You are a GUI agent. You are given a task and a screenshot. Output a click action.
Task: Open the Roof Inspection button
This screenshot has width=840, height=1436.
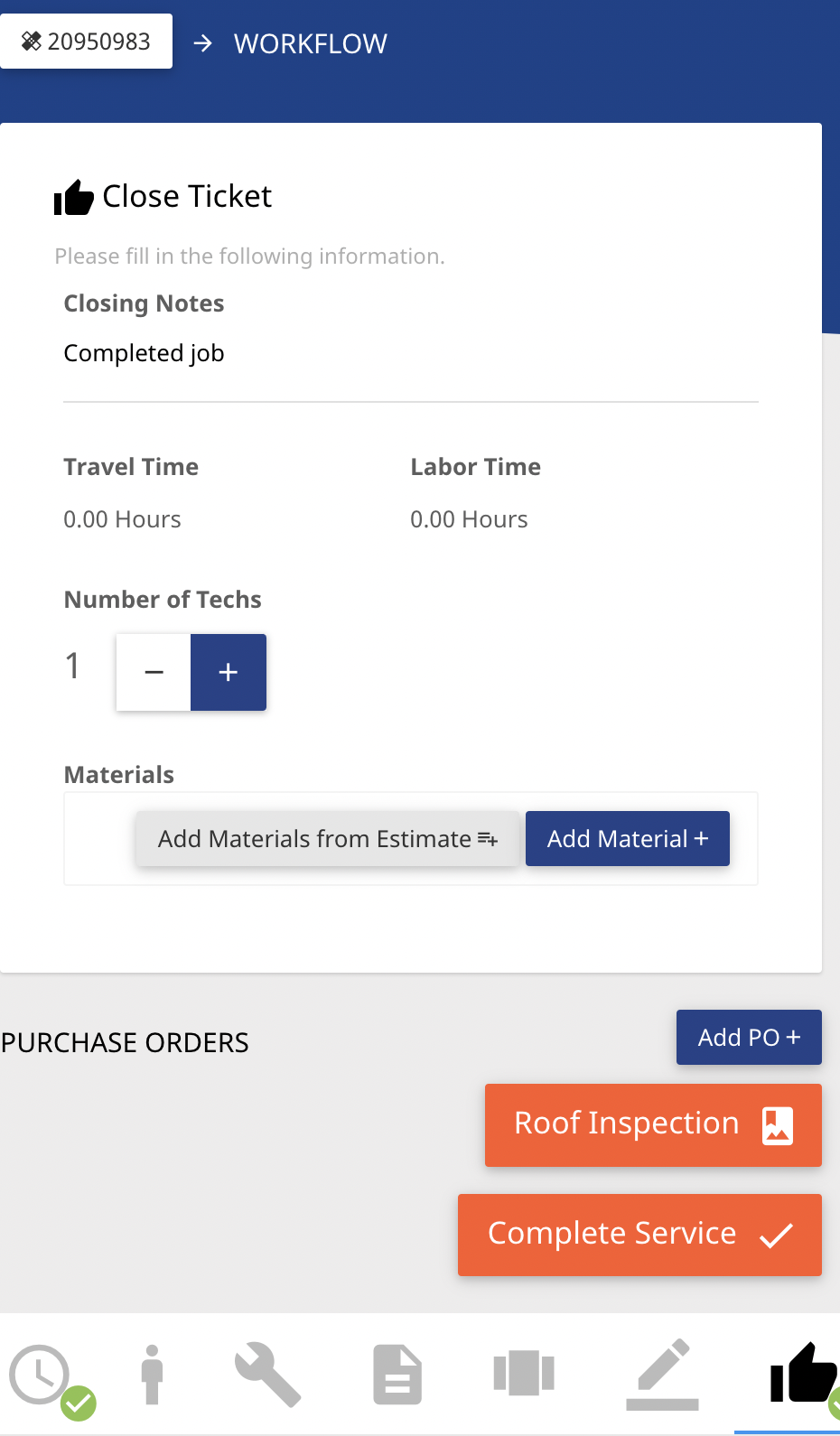click(x=653, y=1125)
